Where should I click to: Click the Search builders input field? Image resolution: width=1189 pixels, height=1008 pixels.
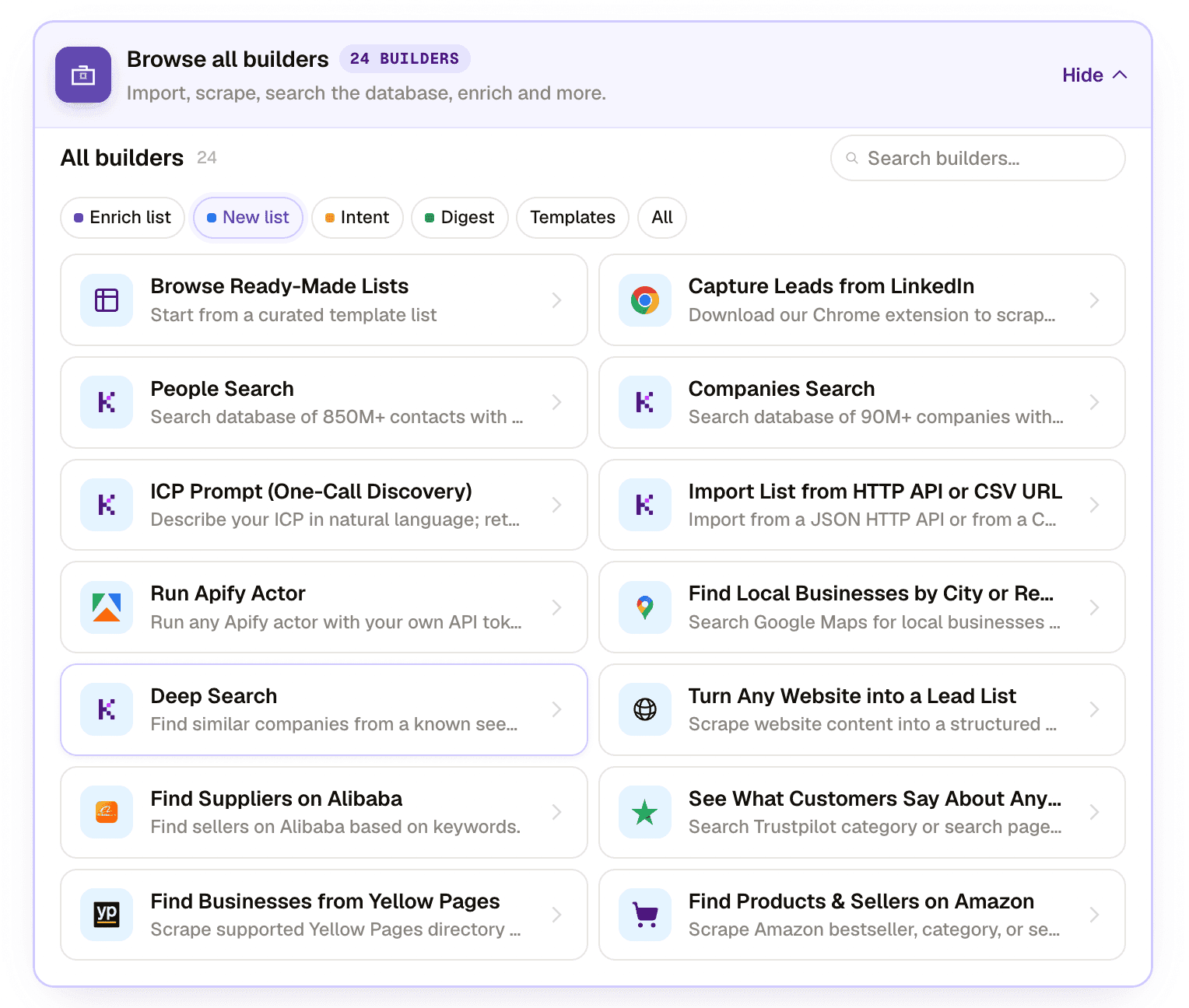[978, 158]
